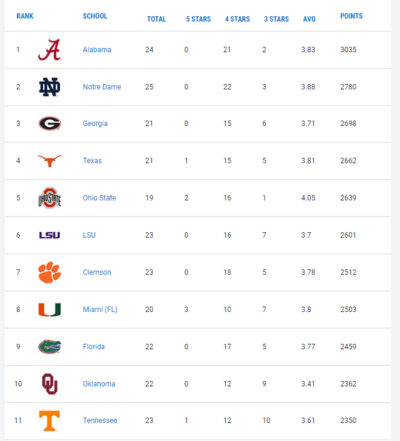Select the Oklahoma OU logo
400x441 pixels.
49,384
